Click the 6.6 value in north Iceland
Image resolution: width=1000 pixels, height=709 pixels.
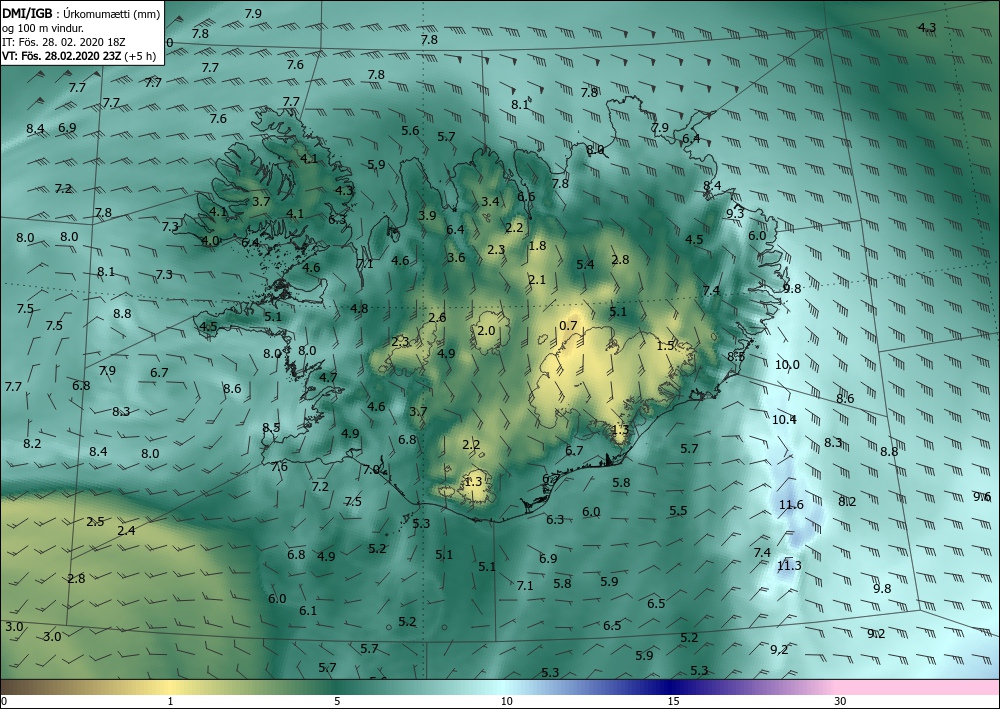(x=526, y=196)
